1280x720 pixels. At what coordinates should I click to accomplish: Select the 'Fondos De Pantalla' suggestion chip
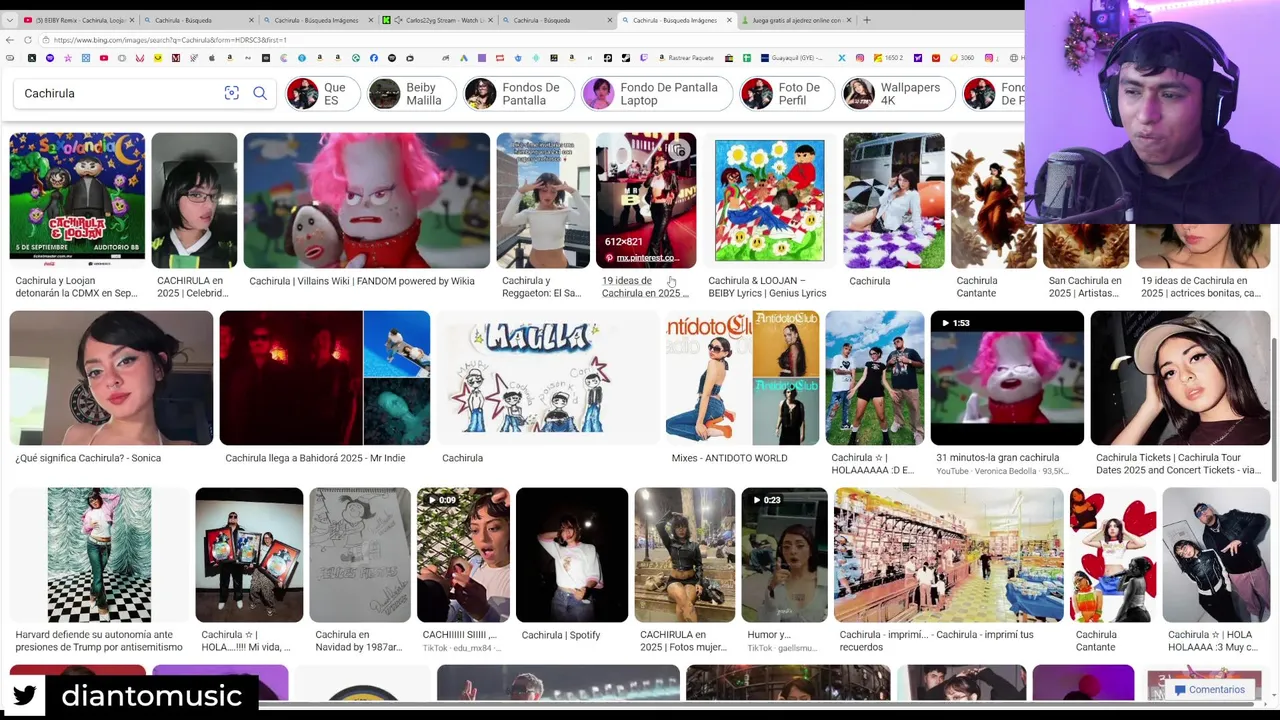[517, 94]
